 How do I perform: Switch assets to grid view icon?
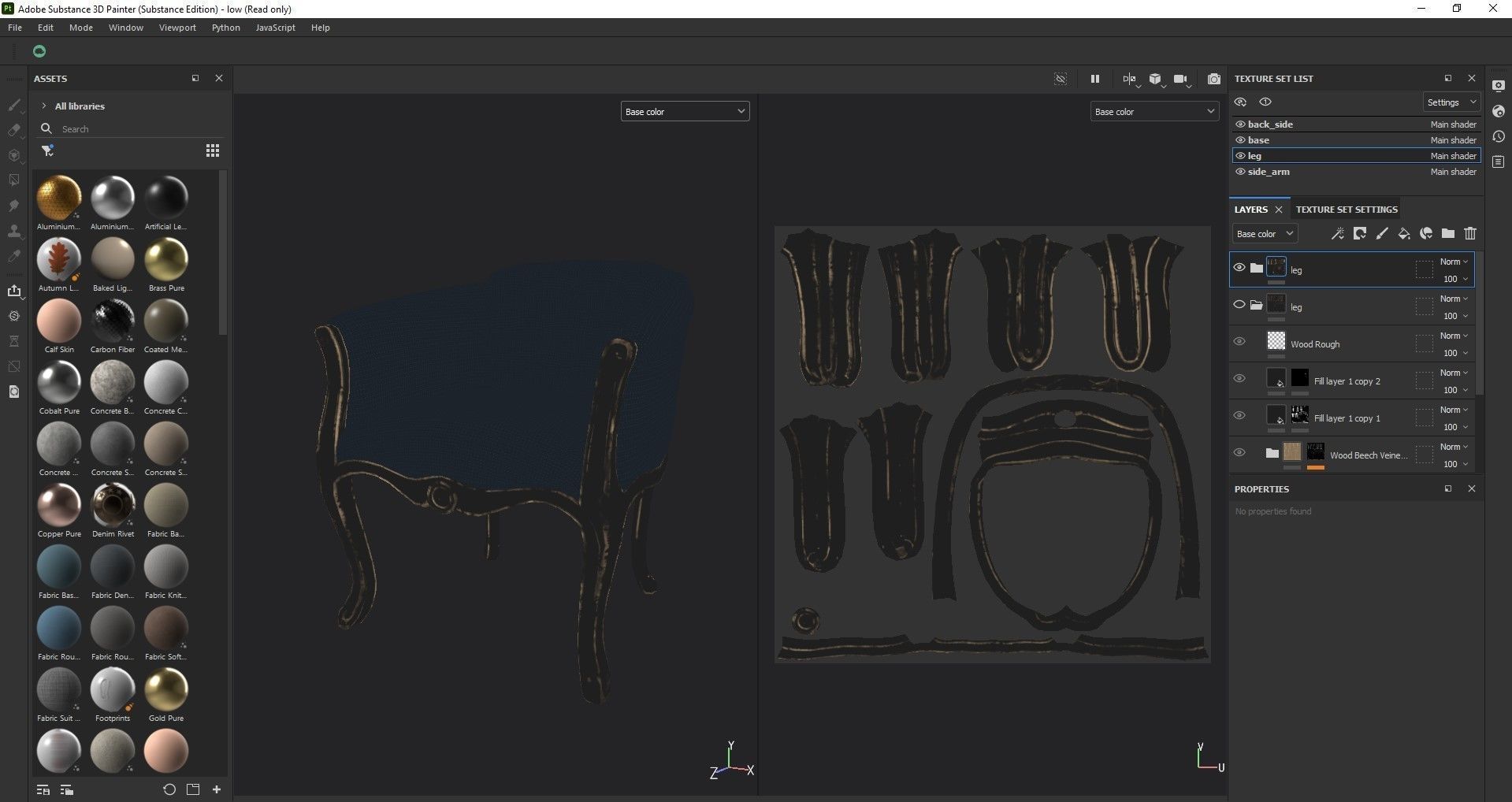(213, 150)
